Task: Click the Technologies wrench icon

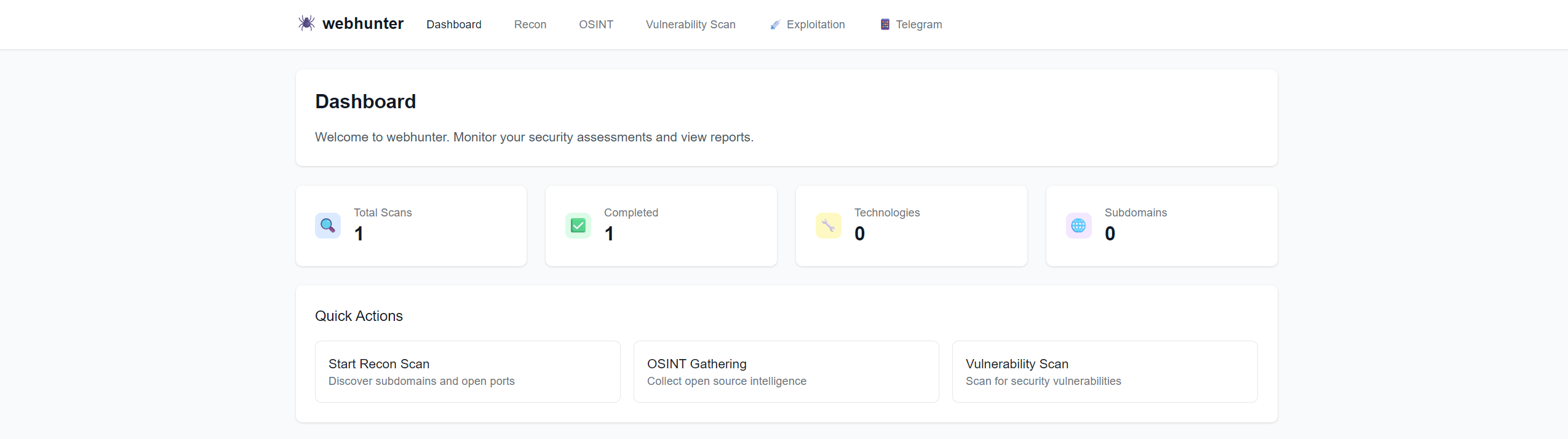Action: [829, 226]
